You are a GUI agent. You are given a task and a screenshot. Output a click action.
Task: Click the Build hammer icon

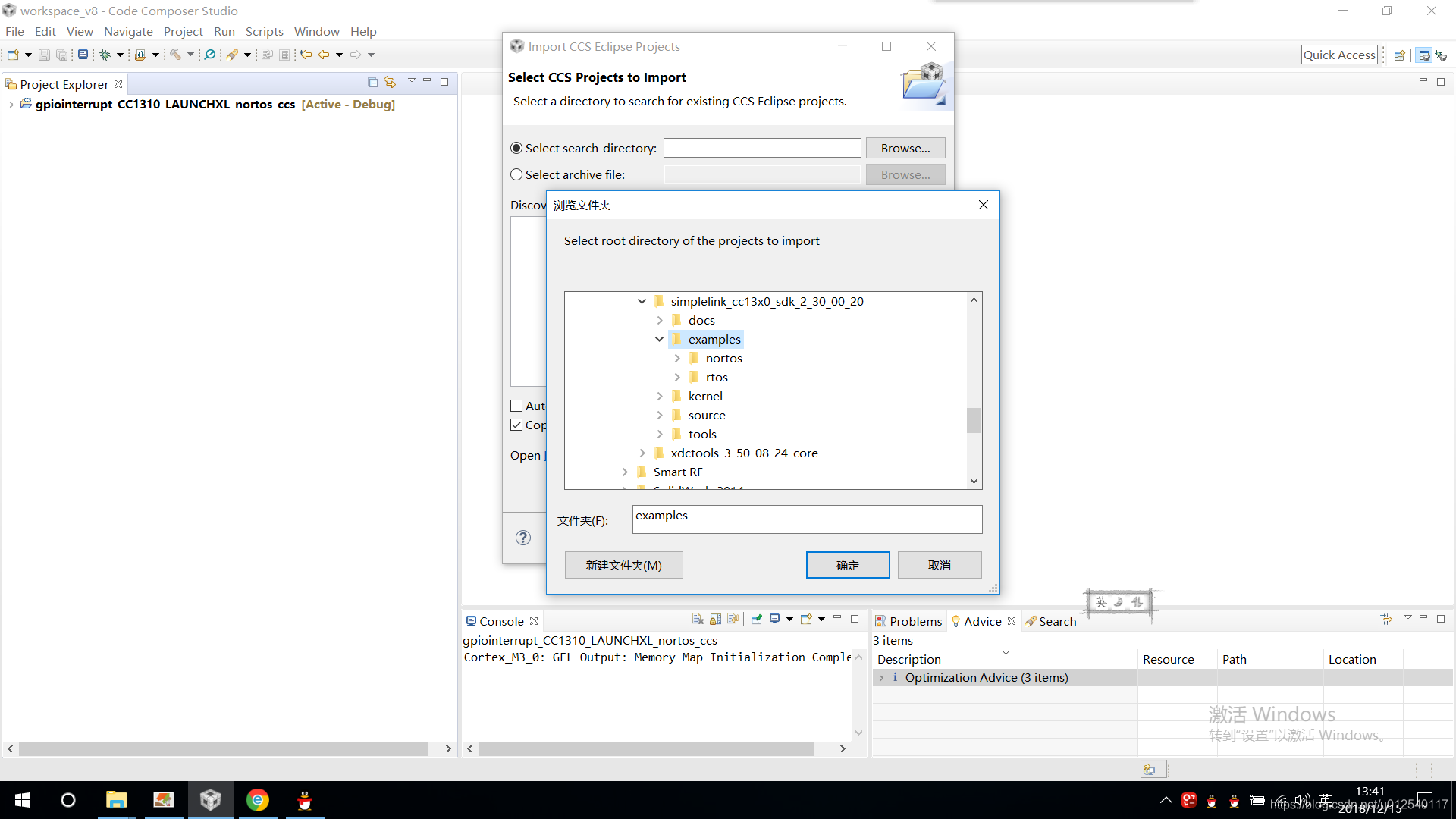(x=175, y=55)
